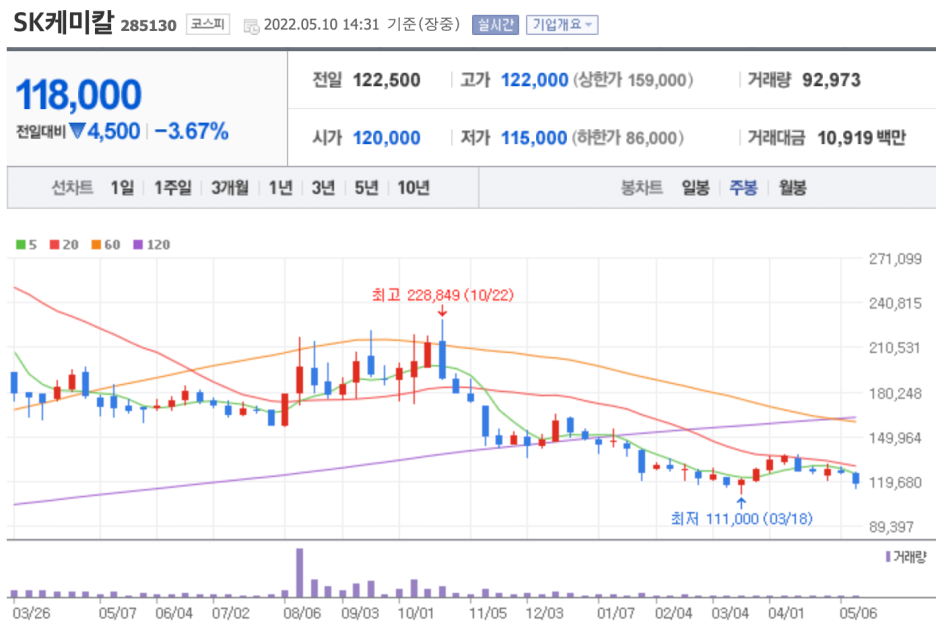This screenshot has width=936, height=636.
Task: Click the down triangle next to 4,500
Action: pos(78,131)
